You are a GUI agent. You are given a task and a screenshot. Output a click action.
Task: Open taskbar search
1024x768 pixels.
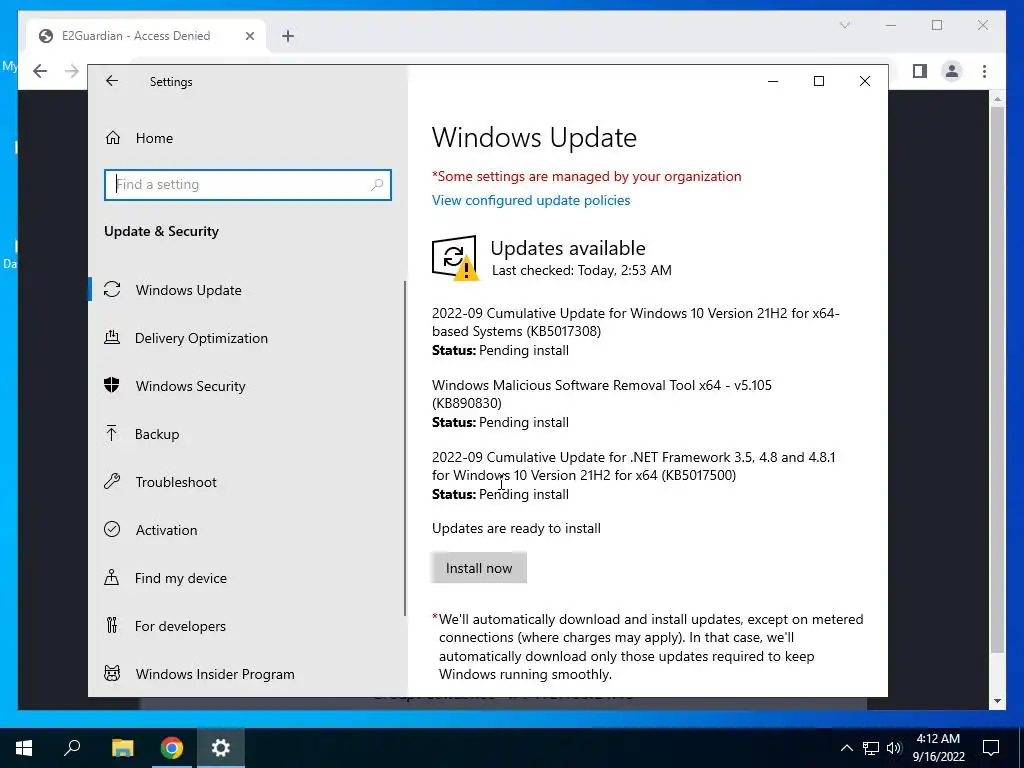click(x=72, y=748)
